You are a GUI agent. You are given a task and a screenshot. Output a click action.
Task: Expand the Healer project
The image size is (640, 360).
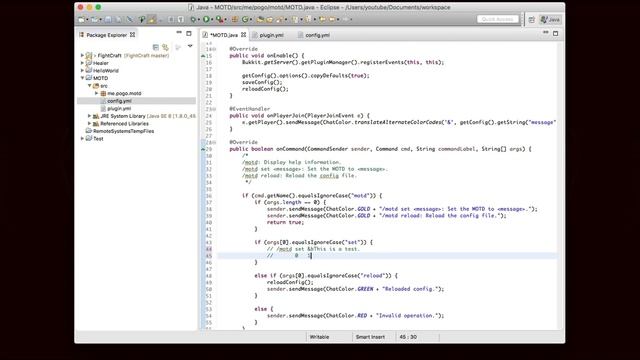tap(82, 63)
